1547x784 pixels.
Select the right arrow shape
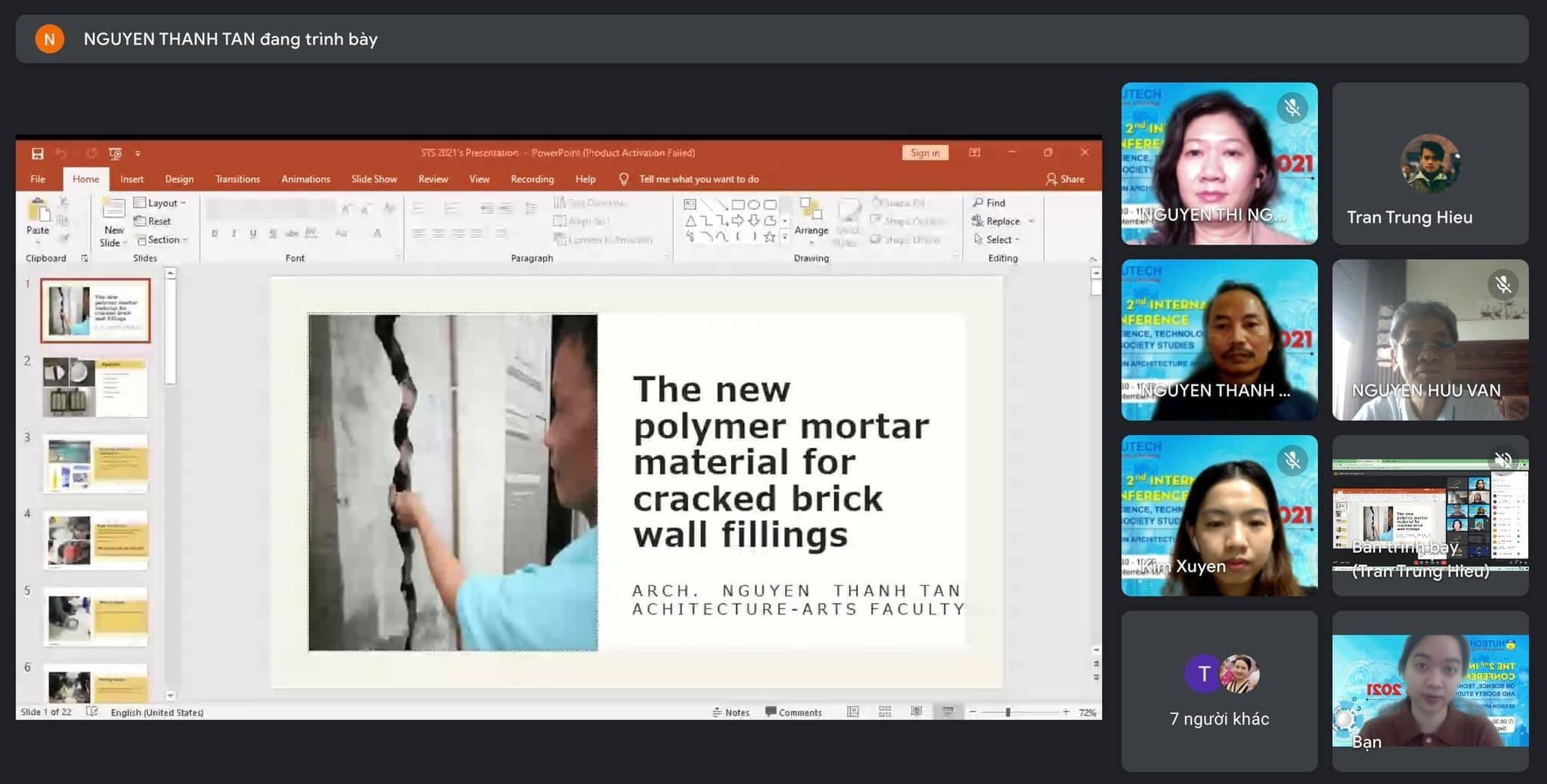pos(738,221)
